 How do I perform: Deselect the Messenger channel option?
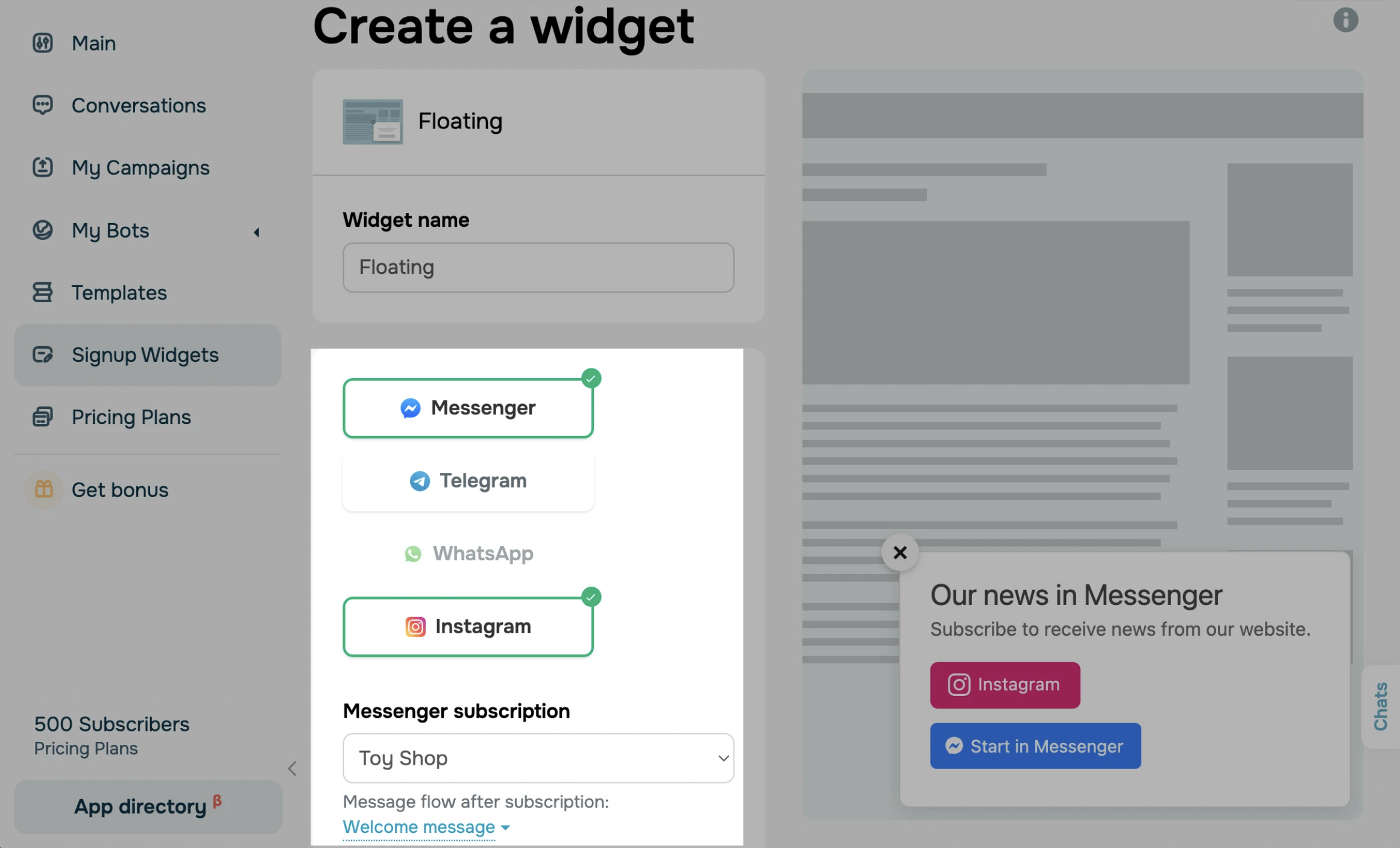coord(468,408)
